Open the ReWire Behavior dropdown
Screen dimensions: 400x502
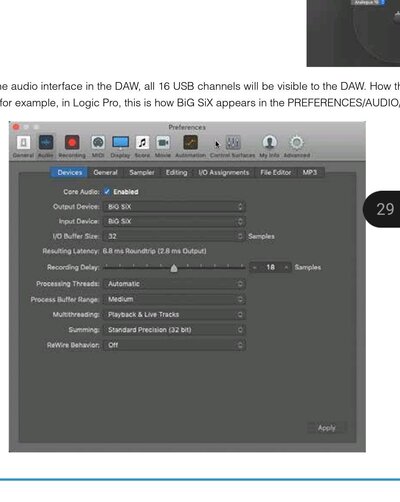coord(174,345)
